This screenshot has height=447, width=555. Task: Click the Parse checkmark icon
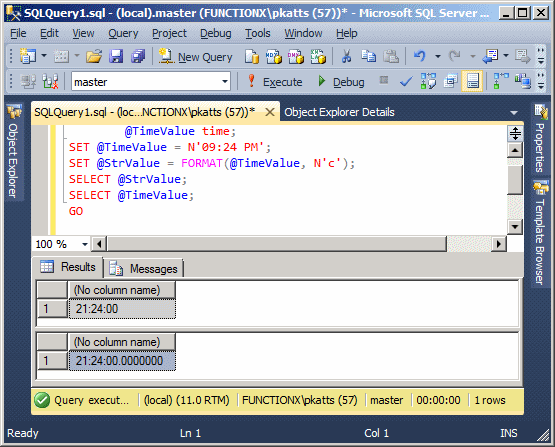coord(406,82)
